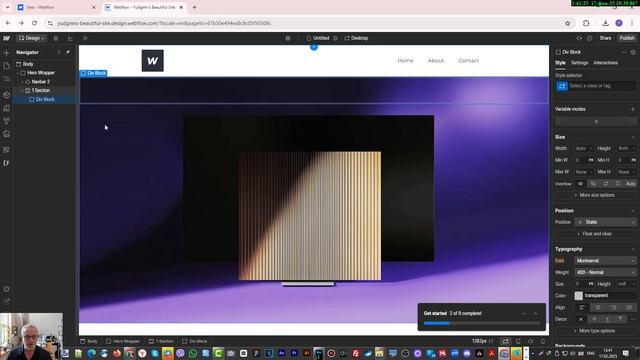Click the blue plus handle above the canvas
The height and width of the screenshot is (360, 640).
tap(313, 47)
